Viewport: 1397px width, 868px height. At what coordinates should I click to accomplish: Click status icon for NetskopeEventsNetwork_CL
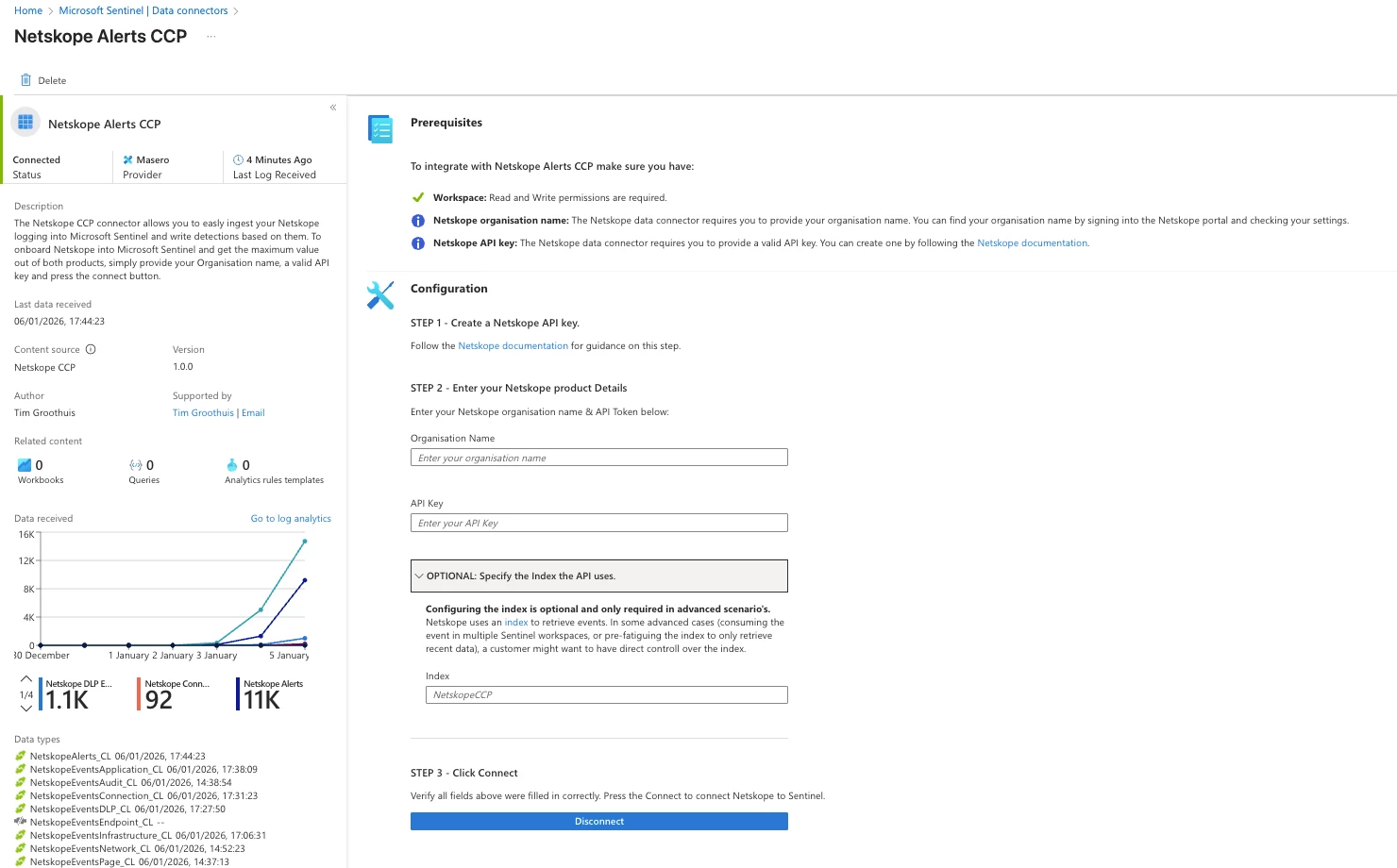(x=20, y=849)
